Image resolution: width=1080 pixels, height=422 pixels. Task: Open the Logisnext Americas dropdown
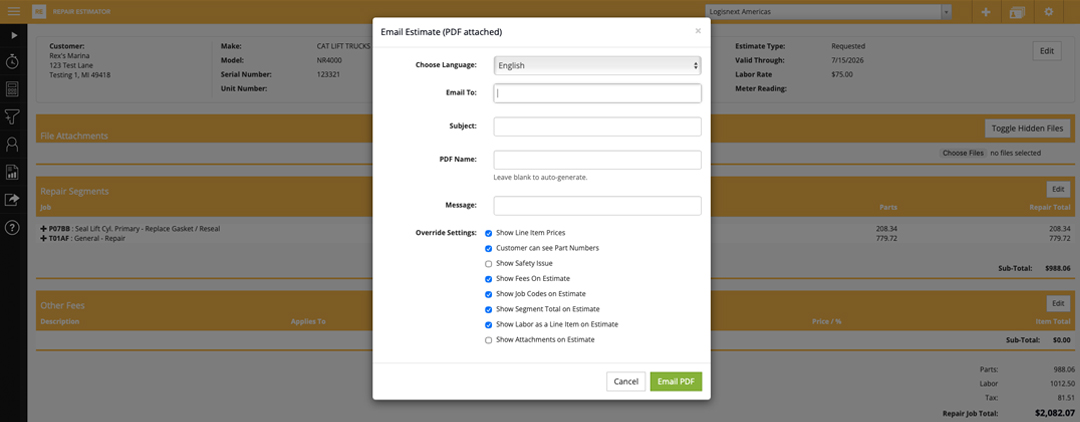(x=828, y=12)
